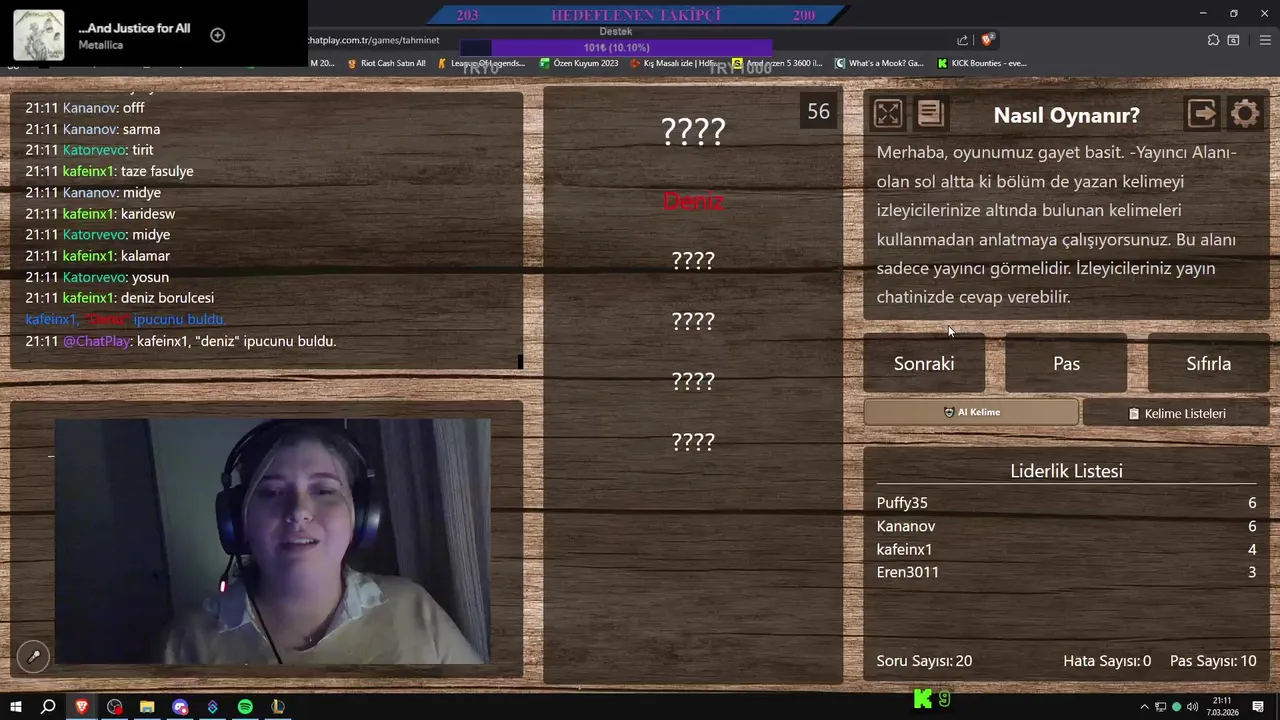Screen dimensions: 1280x720
Task: Open the volume control in system tray
Action: (1192, 707)
